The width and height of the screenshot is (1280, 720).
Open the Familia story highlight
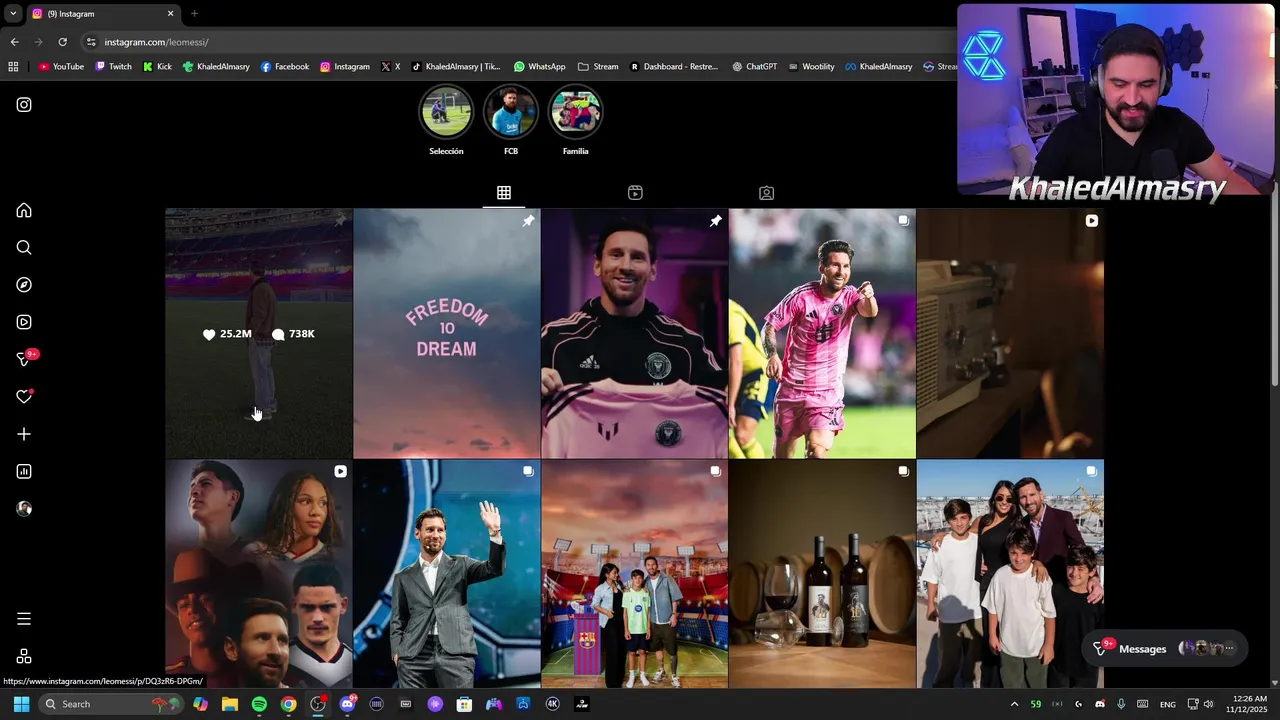[575, 121]
